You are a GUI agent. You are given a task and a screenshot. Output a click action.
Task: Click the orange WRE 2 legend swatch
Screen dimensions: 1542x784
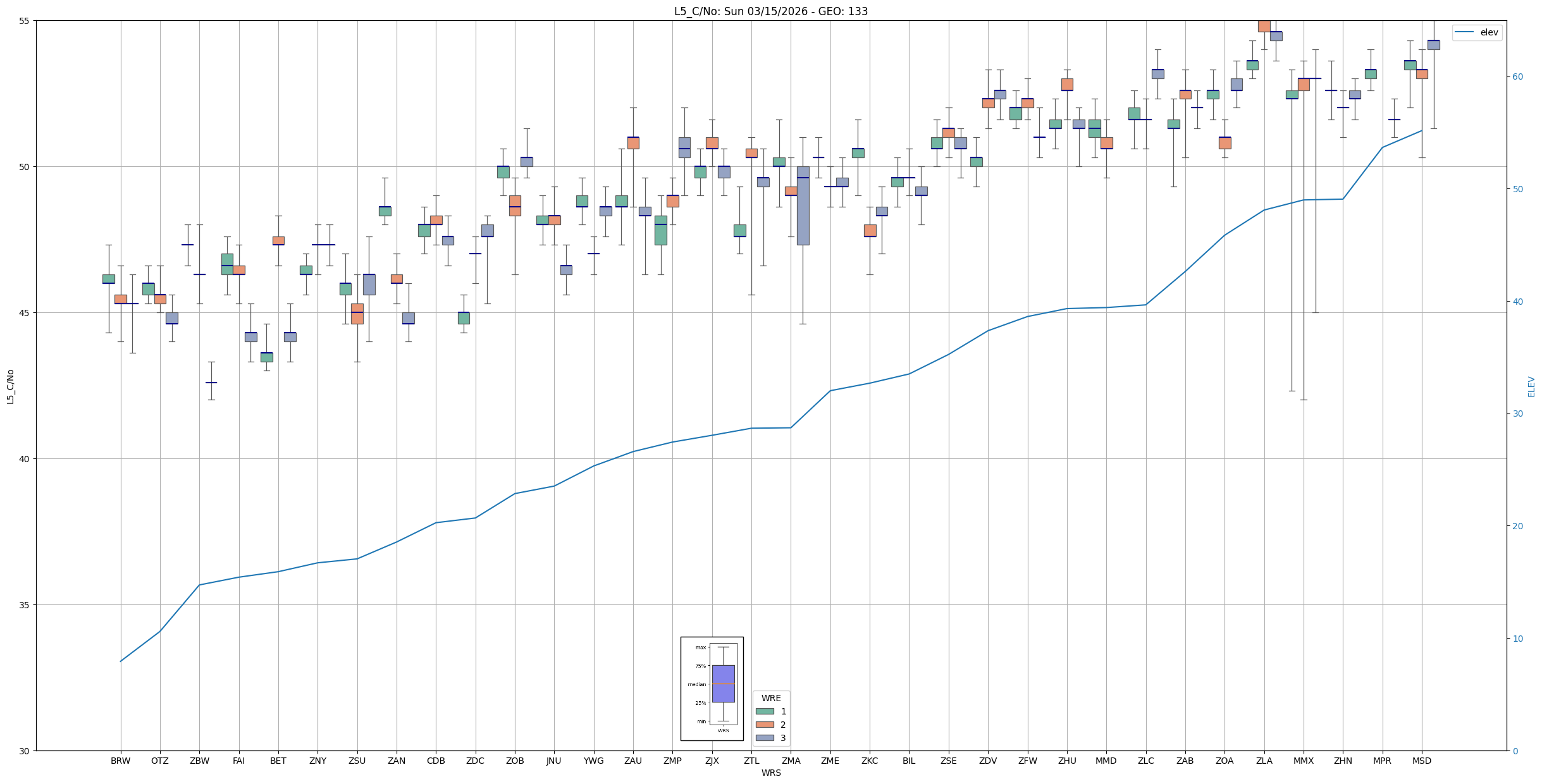[764, 725]
